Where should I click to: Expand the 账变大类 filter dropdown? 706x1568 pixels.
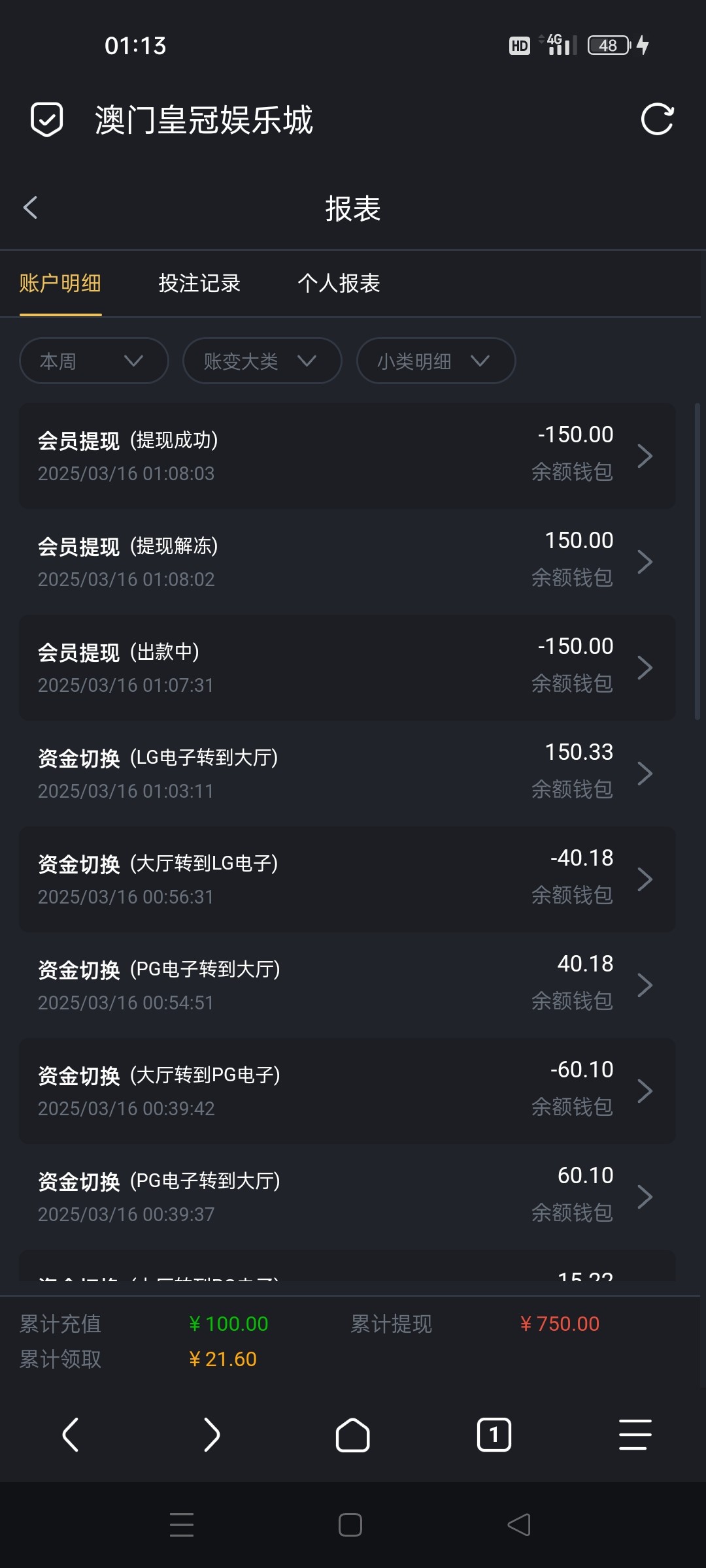261,361
